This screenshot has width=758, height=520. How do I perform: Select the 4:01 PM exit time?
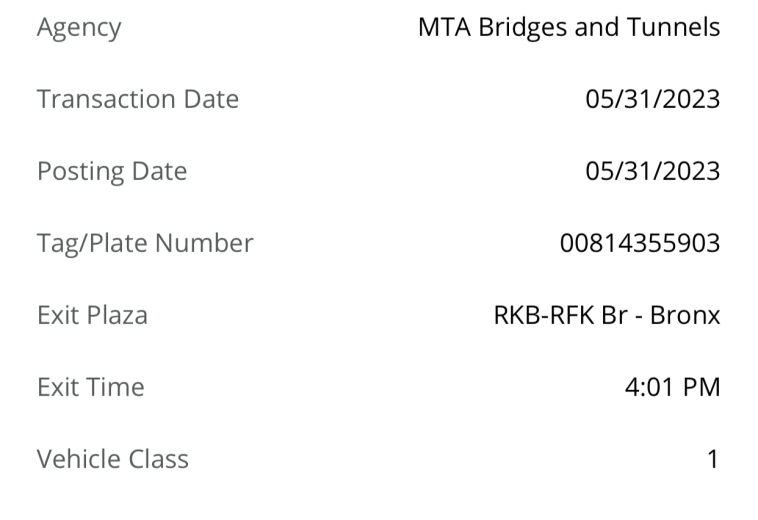click(672, 387)
